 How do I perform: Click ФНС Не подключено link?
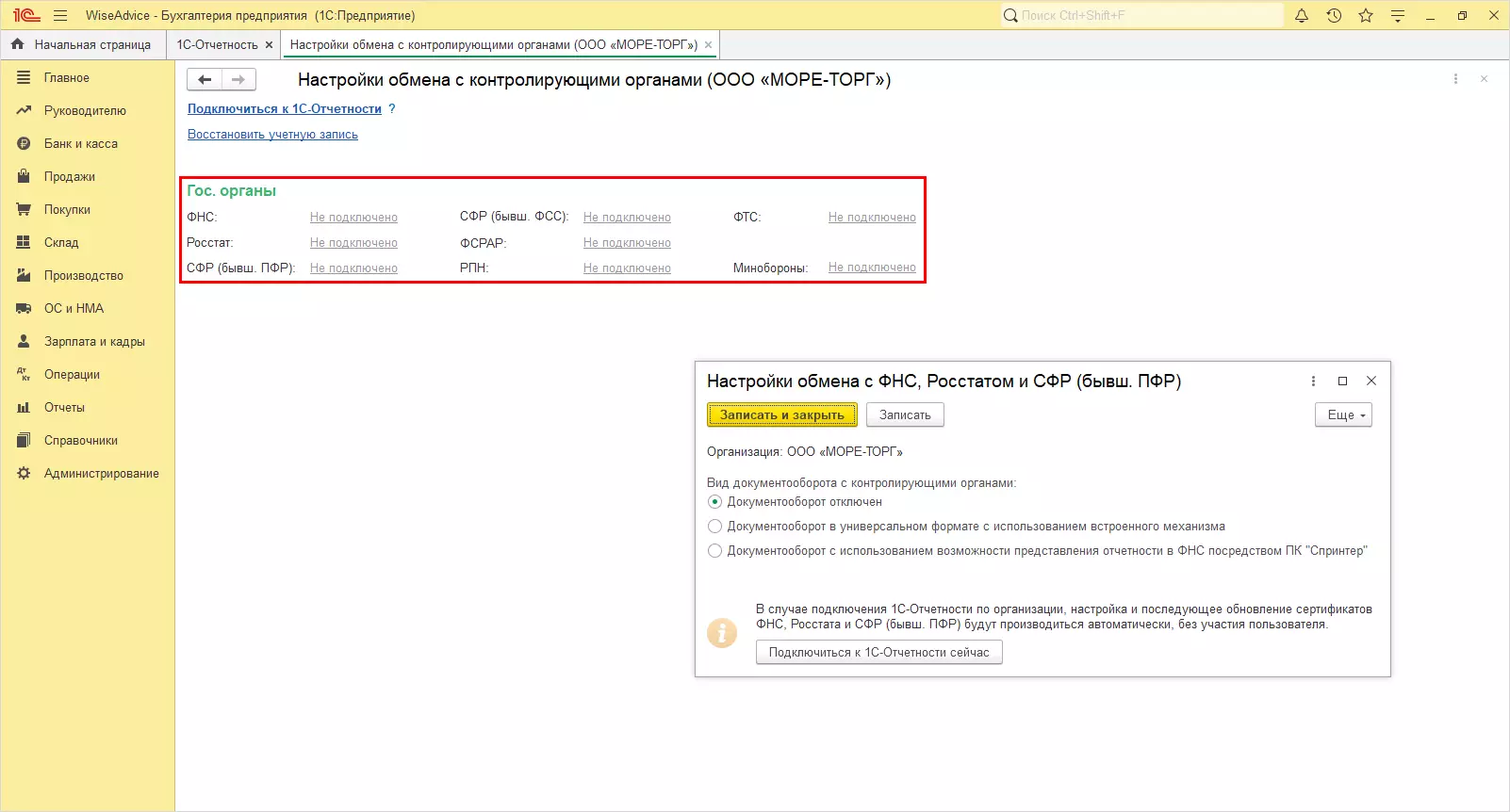(353, 218)
